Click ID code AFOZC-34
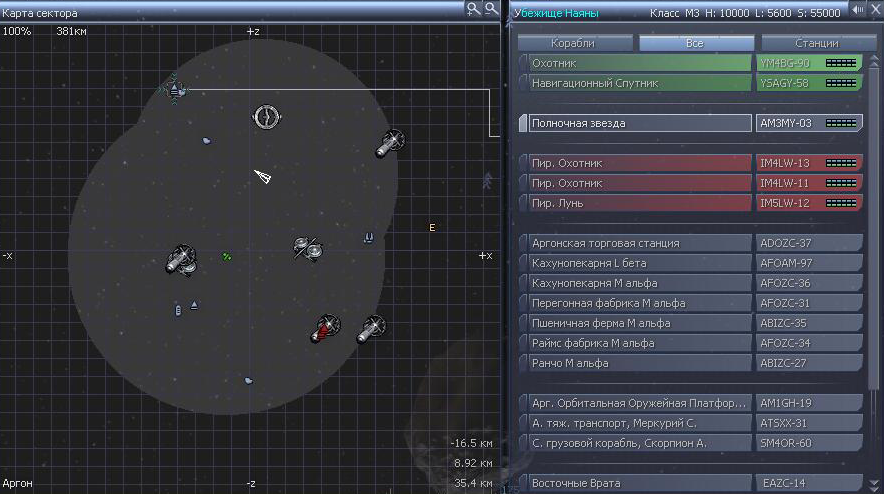Viewport: 884px width, 494px height. pyautogui.click(x=785, y=343)
